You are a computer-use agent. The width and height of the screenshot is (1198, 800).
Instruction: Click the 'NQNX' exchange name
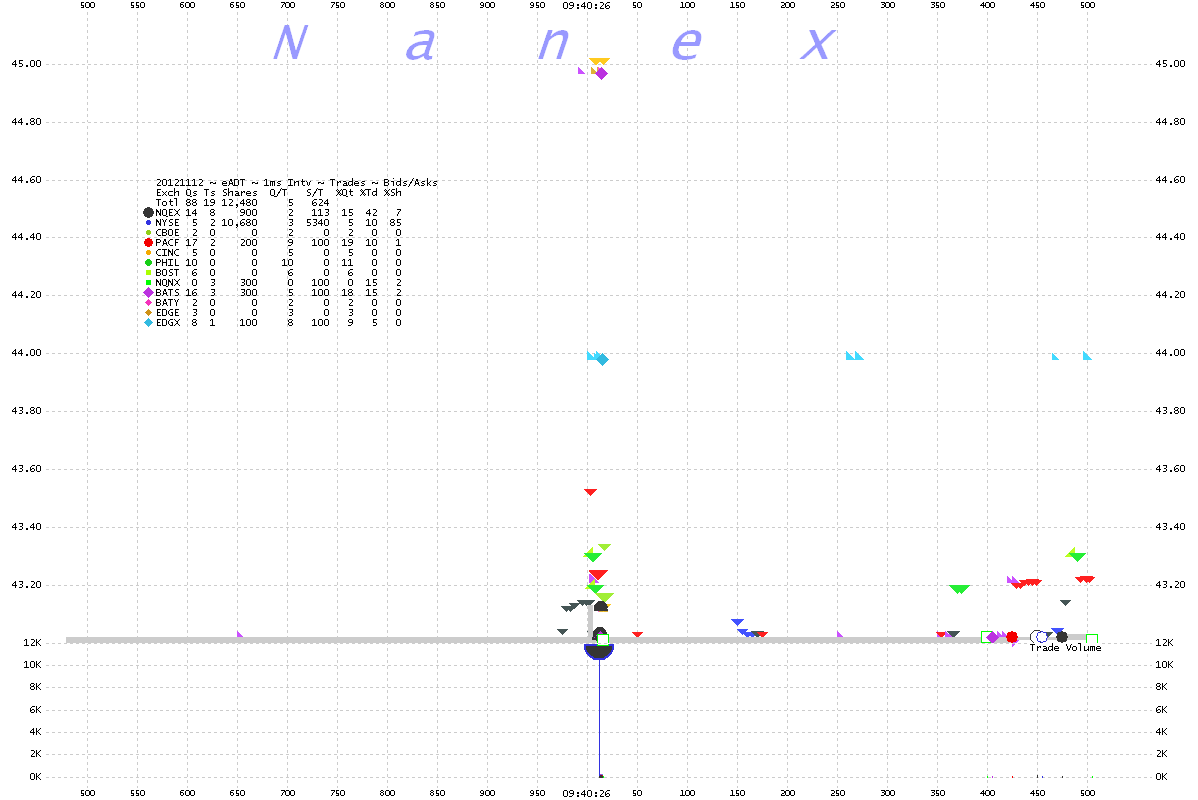[x=167, y=283]
